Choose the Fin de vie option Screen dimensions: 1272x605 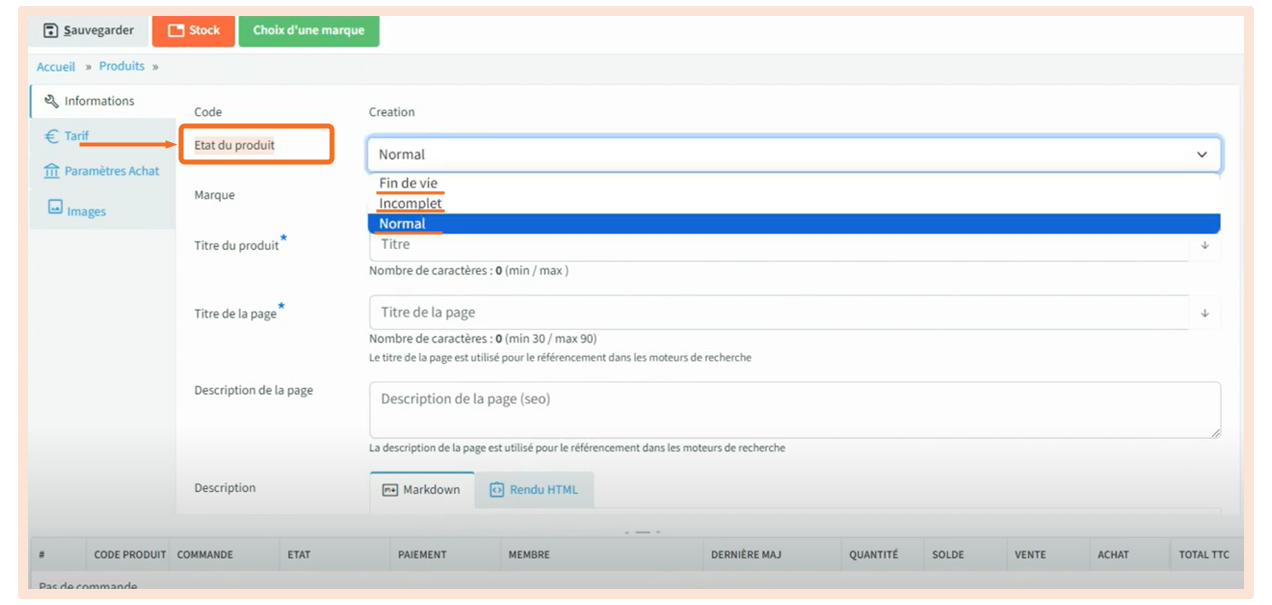click(408, 183)
